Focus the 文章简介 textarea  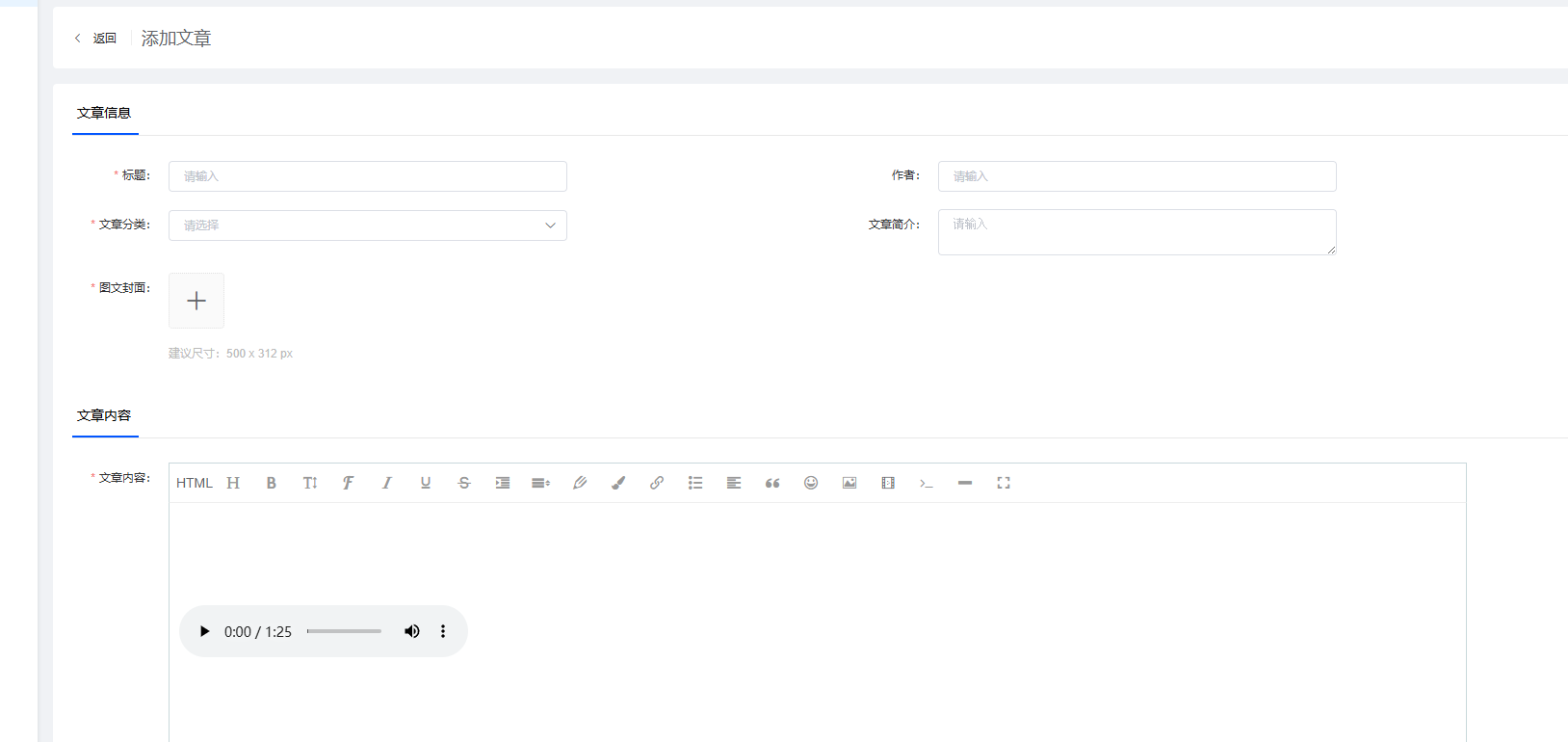click(x=1137, y=232)
